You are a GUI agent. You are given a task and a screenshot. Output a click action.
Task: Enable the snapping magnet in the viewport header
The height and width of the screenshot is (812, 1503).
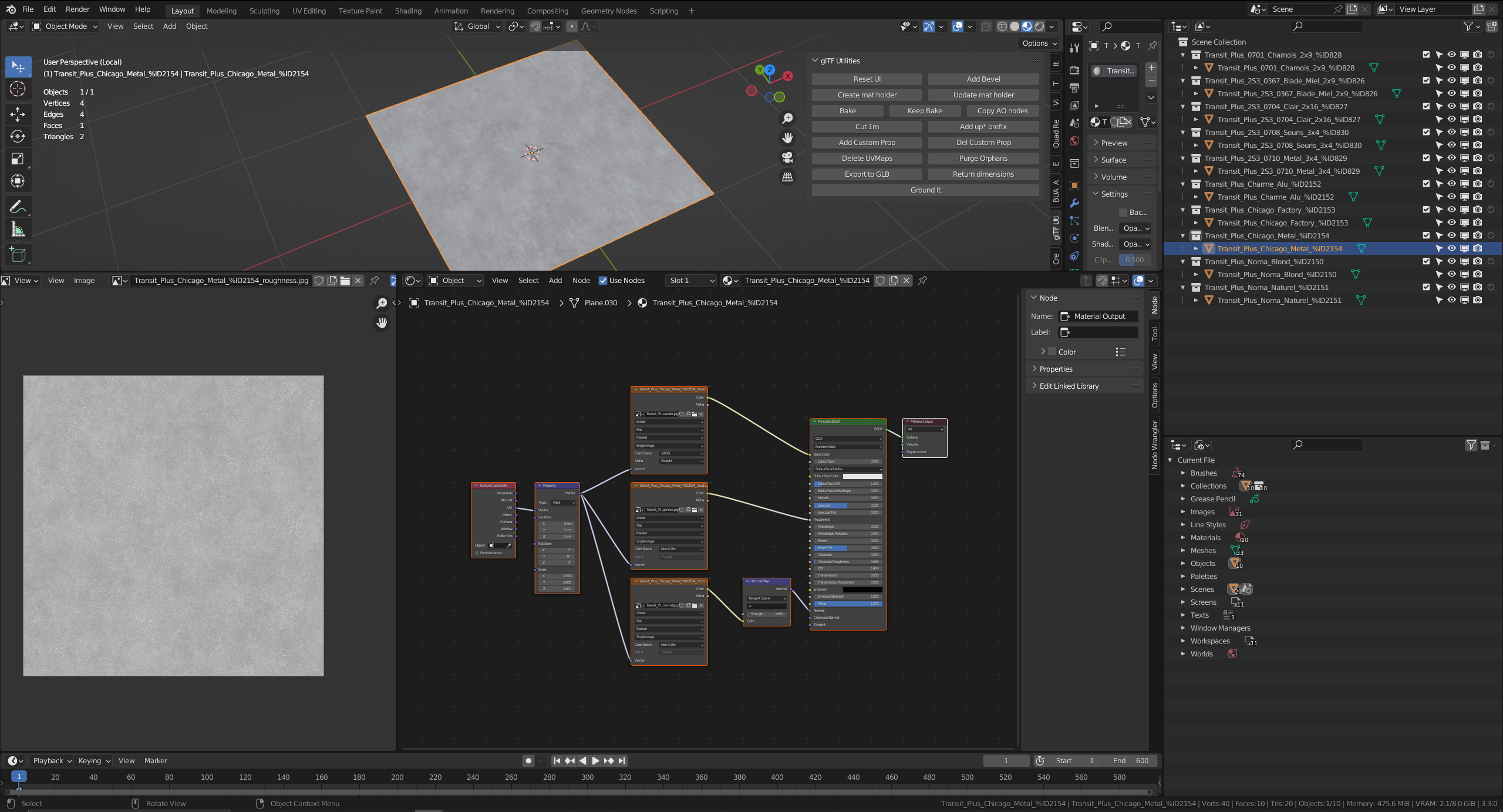point(535,26)
